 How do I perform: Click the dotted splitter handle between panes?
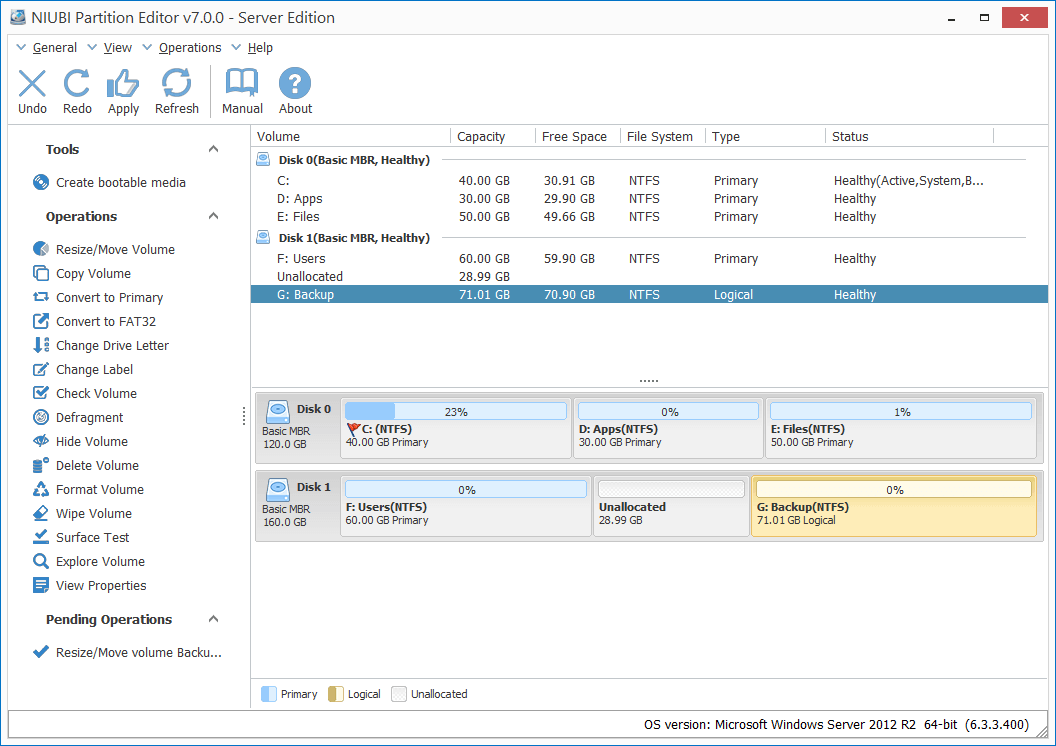[x=649, y=381]
